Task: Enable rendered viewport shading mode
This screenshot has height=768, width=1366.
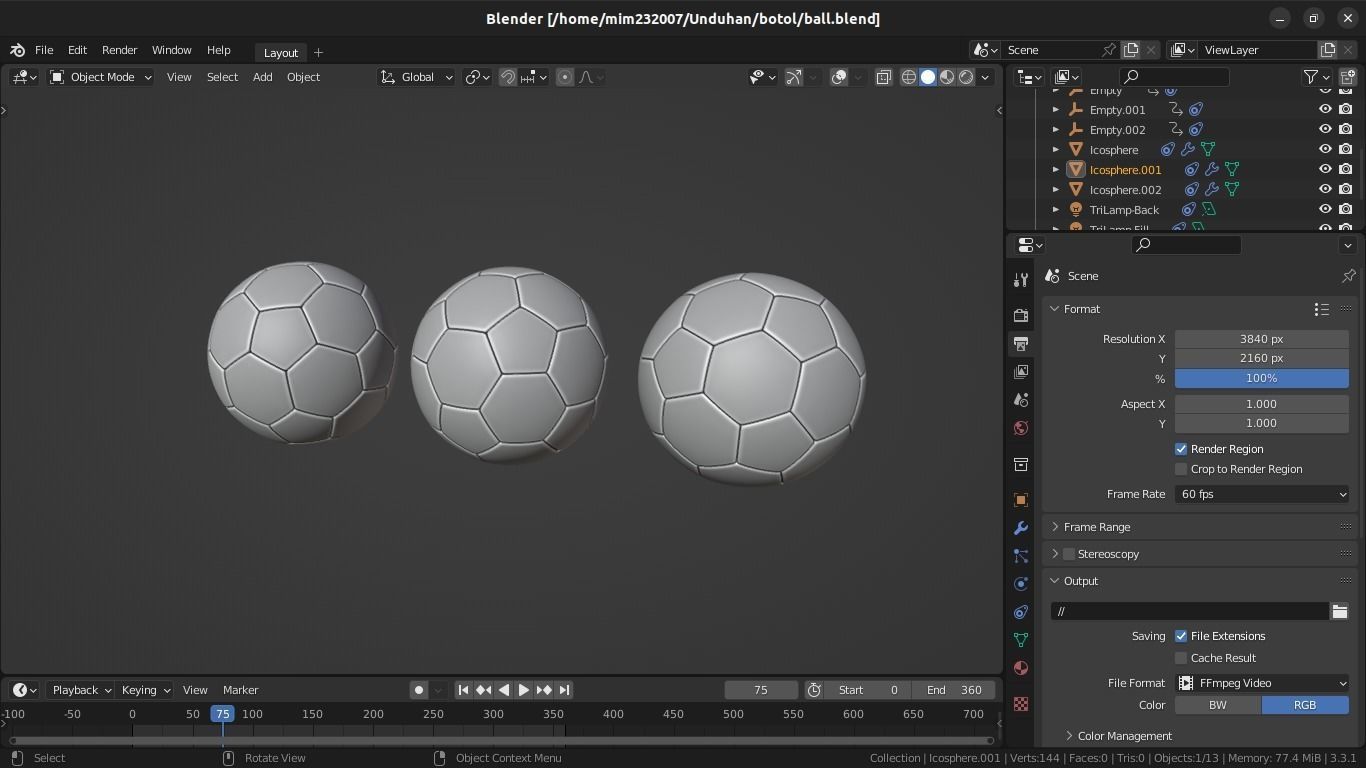Action: [x=966, y=77]
